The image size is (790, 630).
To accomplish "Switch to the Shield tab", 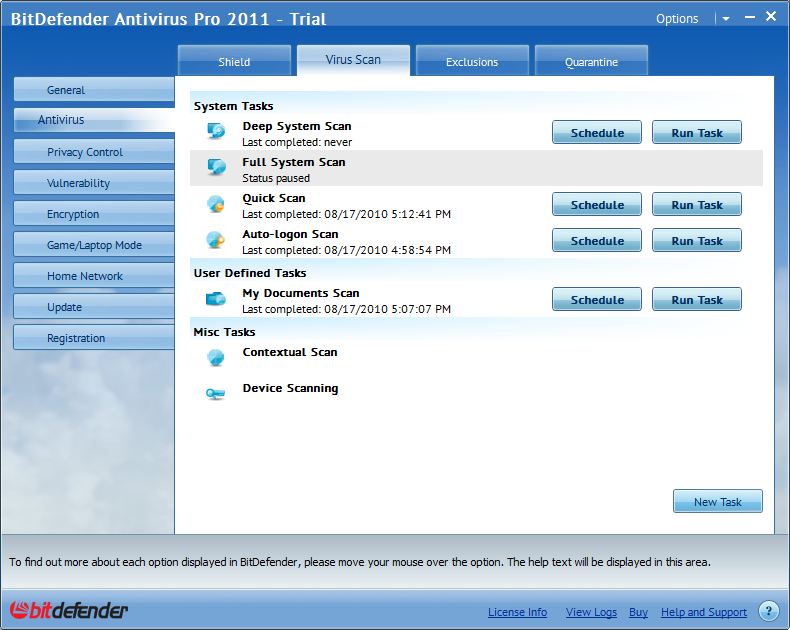I will pyautogui.click(x=234, y=61).
